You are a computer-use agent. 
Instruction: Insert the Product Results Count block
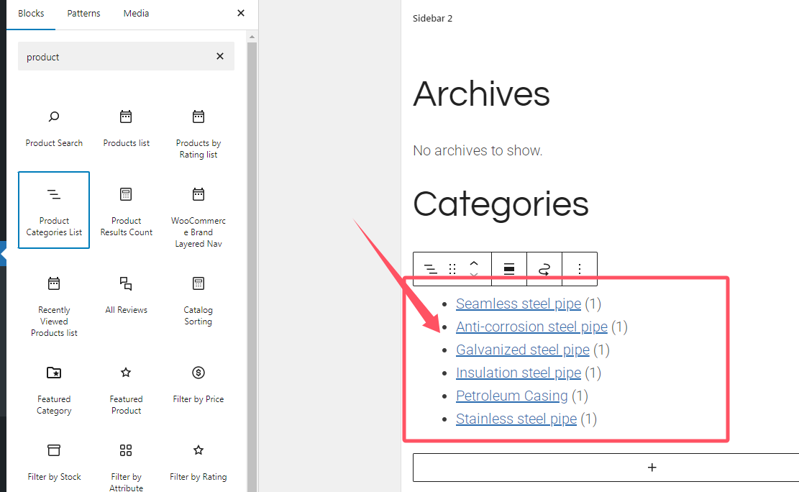(126, 210)
